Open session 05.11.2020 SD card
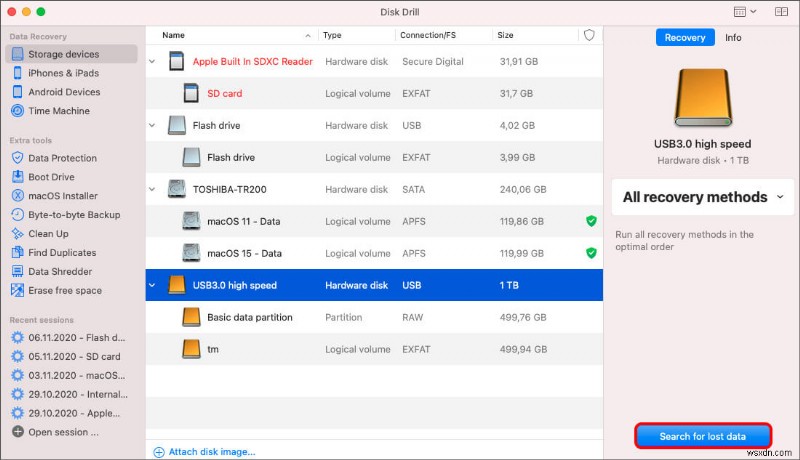Viewport: 800px width, 460px height. pyautogui.click(x=74, y=356)
